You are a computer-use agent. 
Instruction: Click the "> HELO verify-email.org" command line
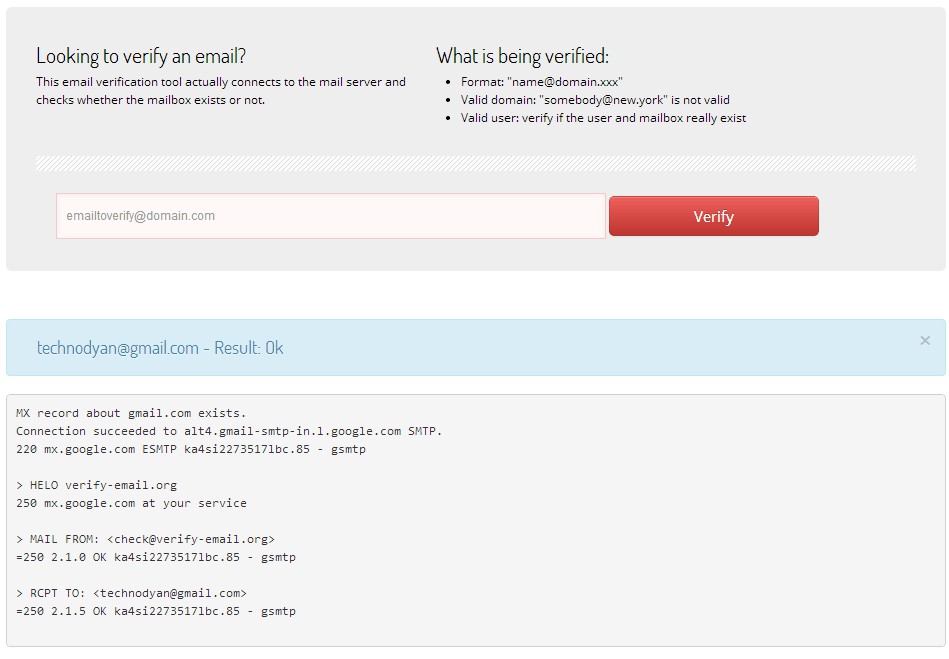[x=96, y=485]
